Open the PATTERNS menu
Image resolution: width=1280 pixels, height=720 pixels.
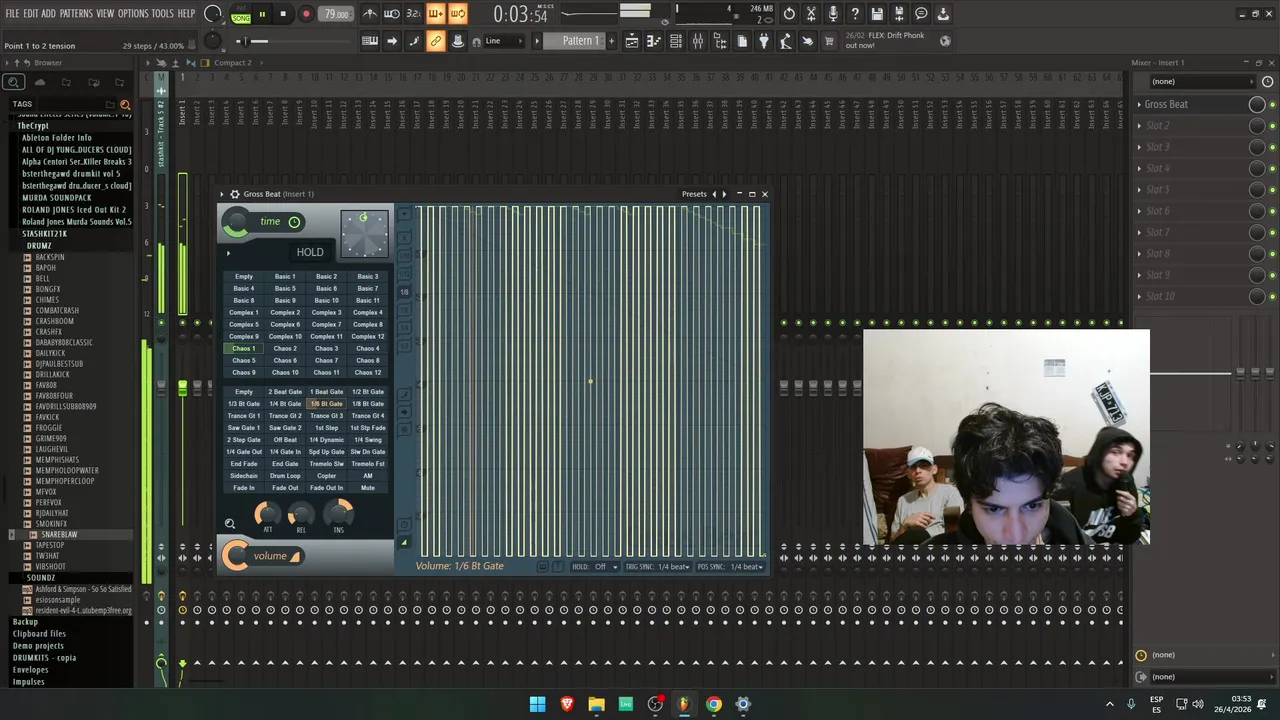75,13
